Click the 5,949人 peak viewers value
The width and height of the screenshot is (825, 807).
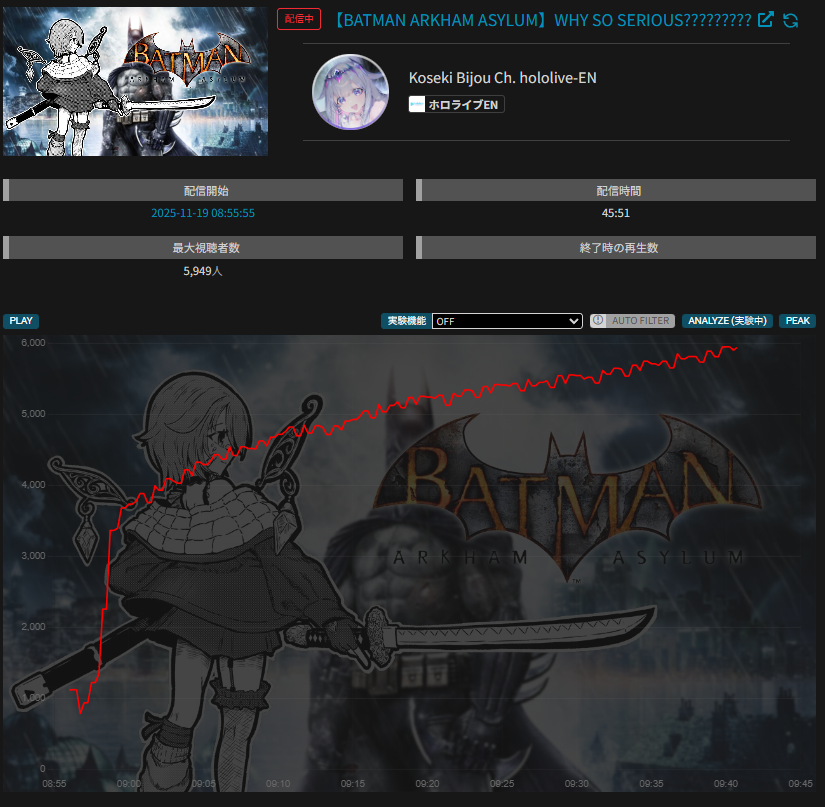click(x=203, y=271)
